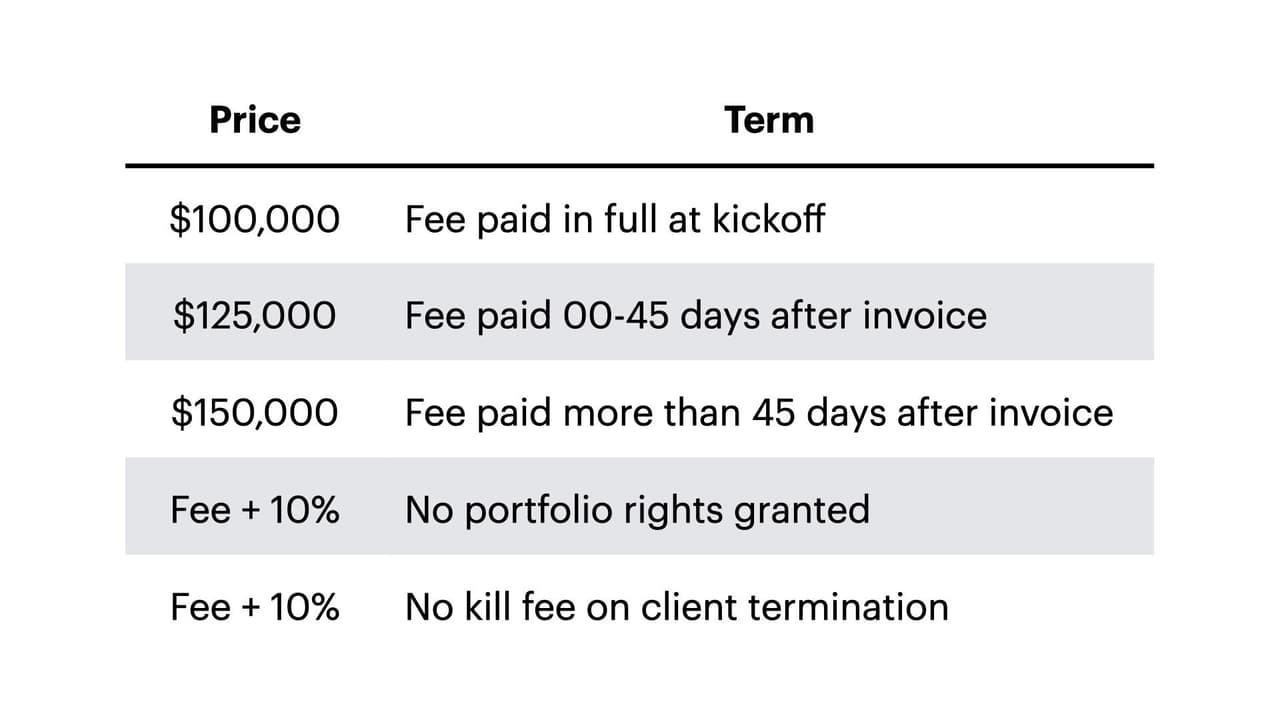Click the Term column header
This screenshot has width=1280, height=720.
pyautogui.click(x=769, y=120)
